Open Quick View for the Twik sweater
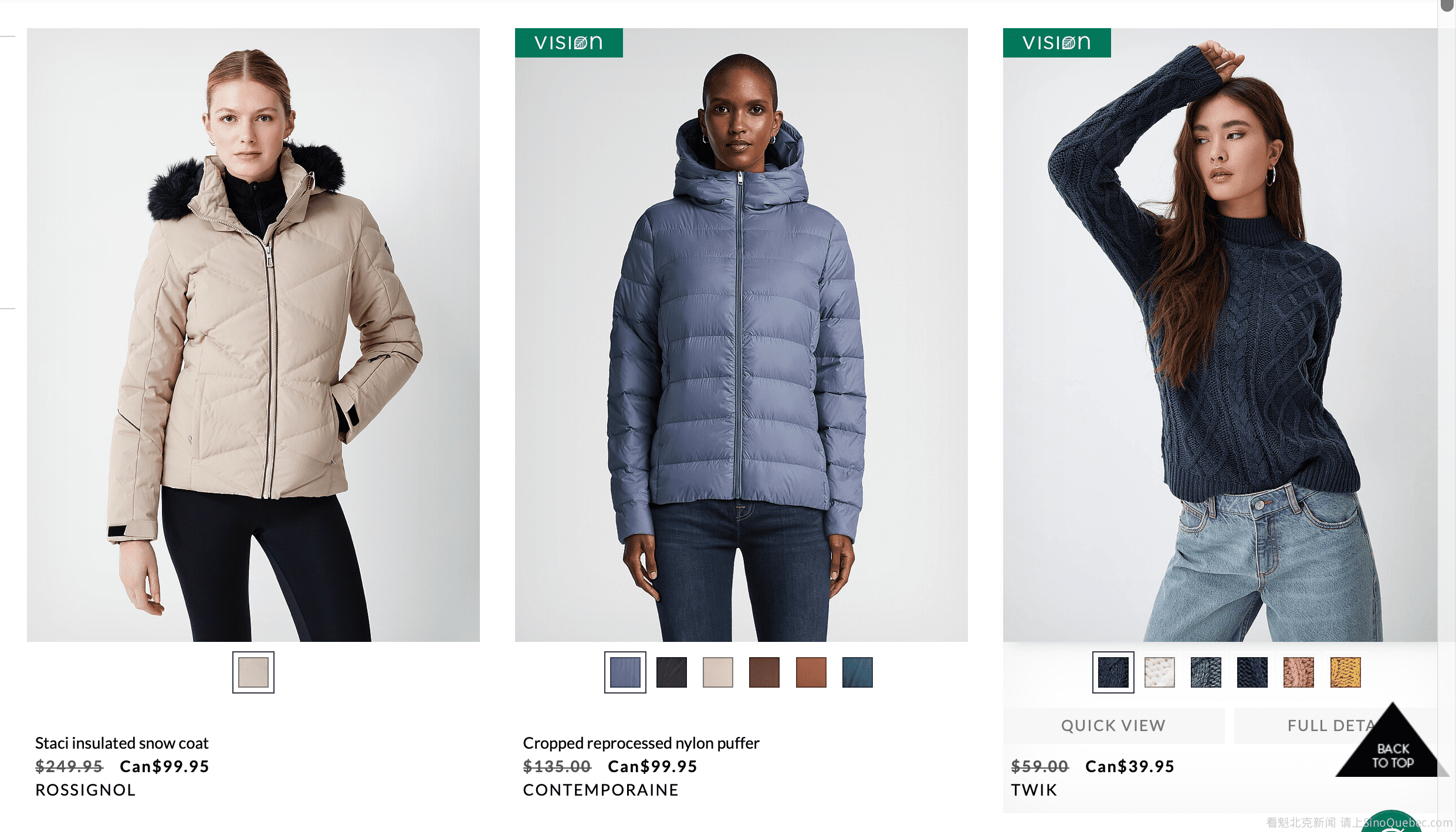 coord(1113,726)
